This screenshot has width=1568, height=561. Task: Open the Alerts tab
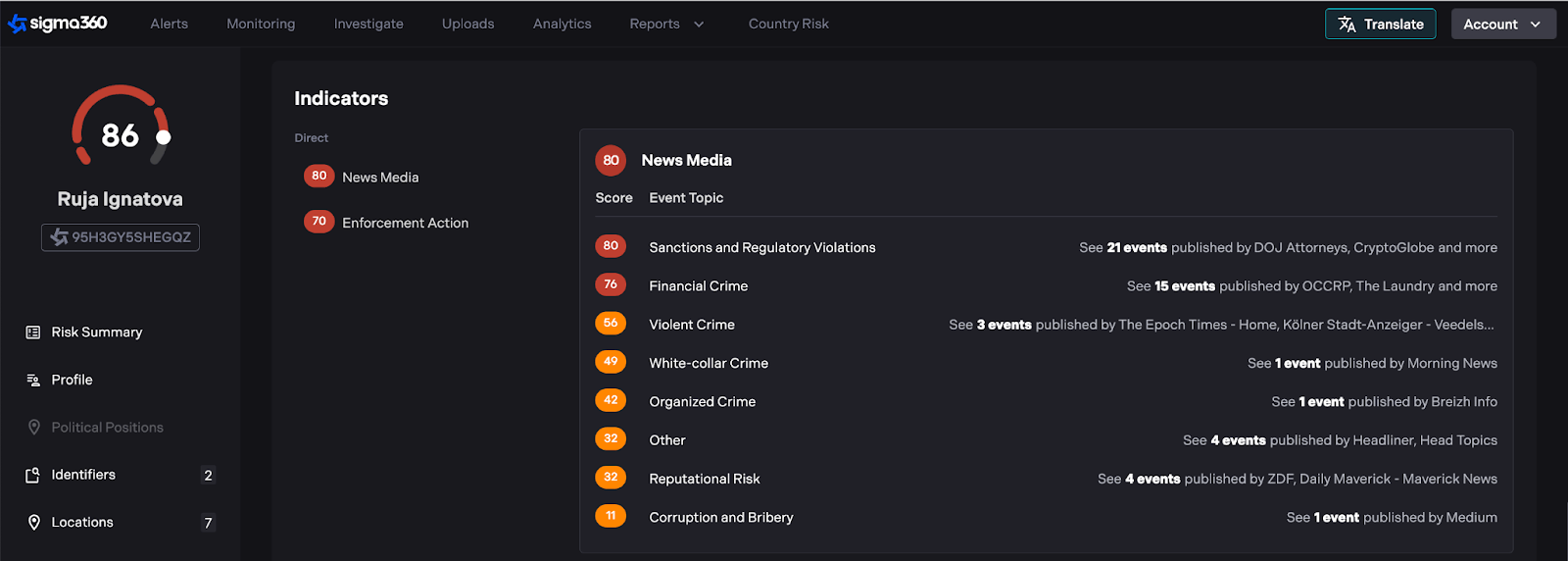[169, 24]
